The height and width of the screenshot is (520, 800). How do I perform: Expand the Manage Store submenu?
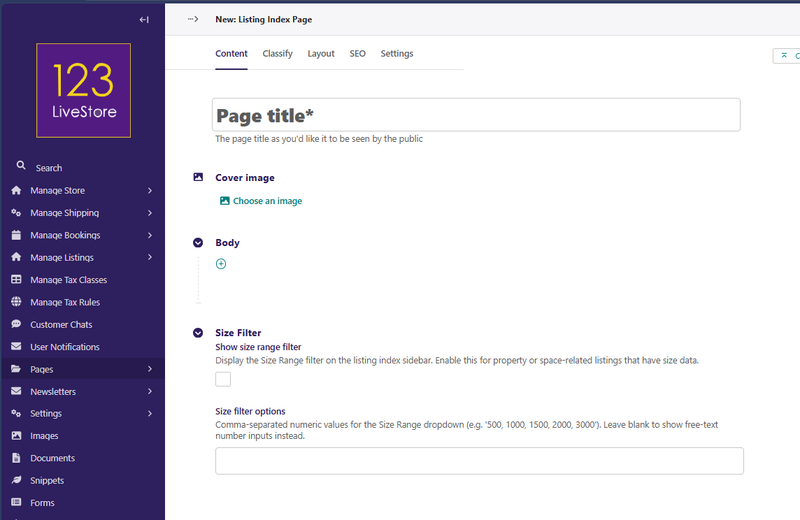[149, 190]
